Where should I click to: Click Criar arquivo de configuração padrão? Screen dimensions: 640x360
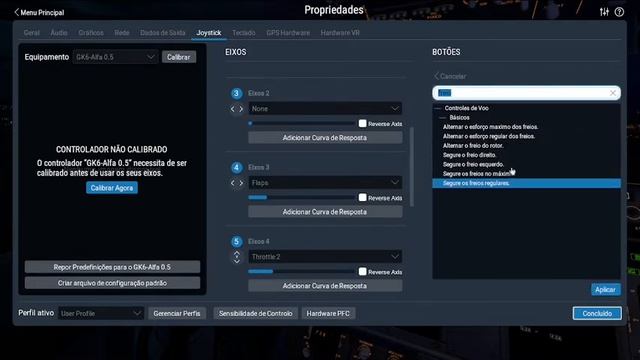pos(112,283)
